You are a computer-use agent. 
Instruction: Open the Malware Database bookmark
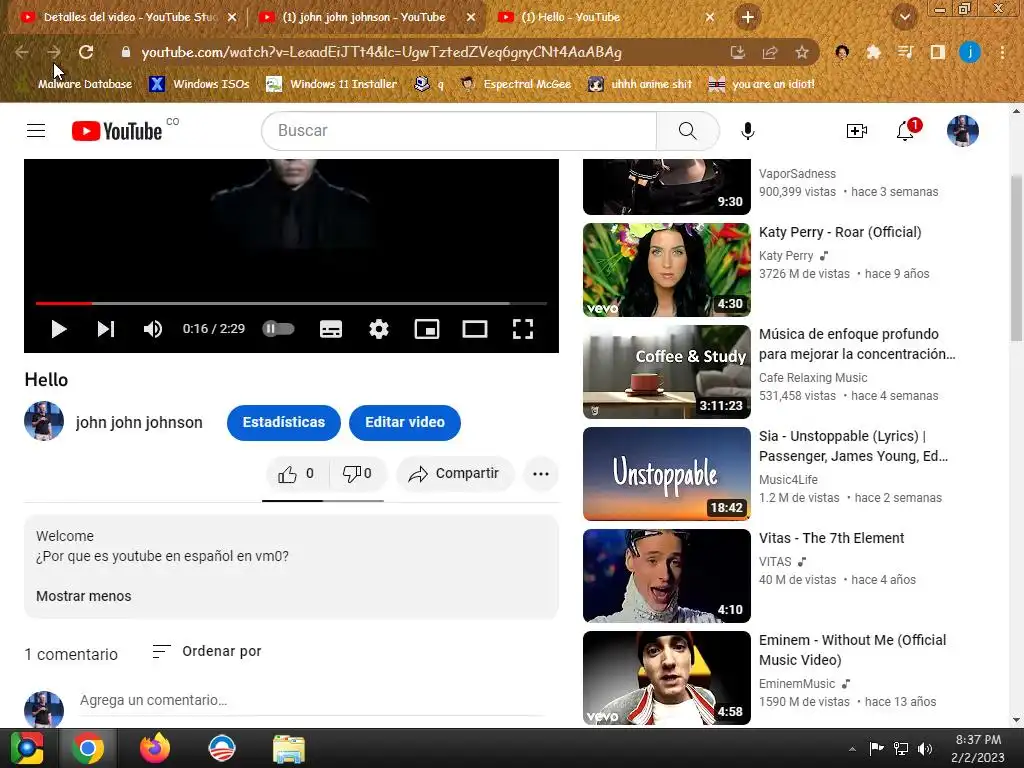75,84
